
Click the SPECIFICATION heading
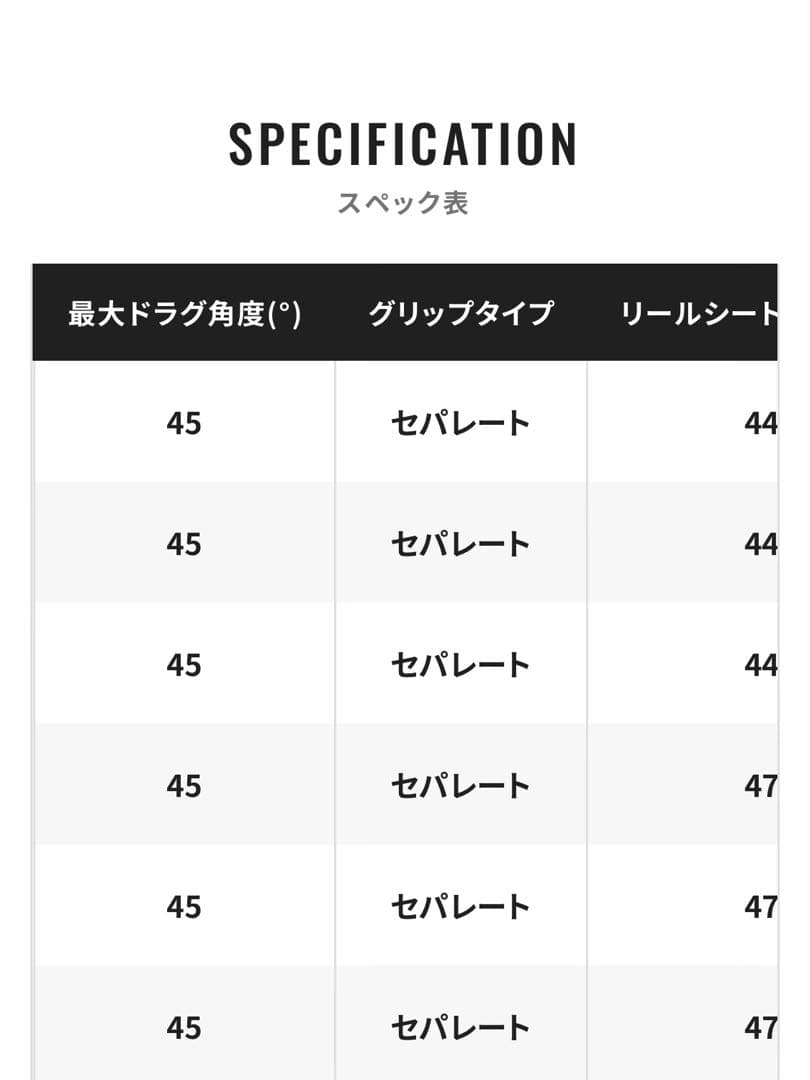pyautogui.click(x=403, y=145)
